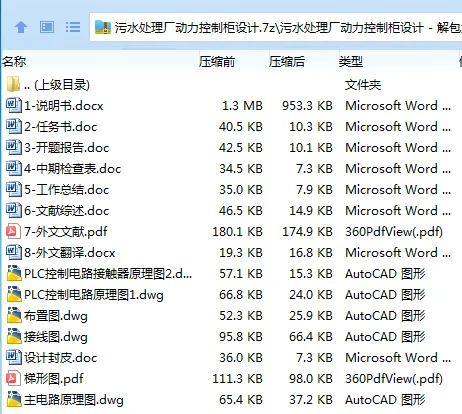Image resolution: width=462 pixels, height=414 pixels.
Task: Sort by 压缩后 column header
Action: coord(287,61)
